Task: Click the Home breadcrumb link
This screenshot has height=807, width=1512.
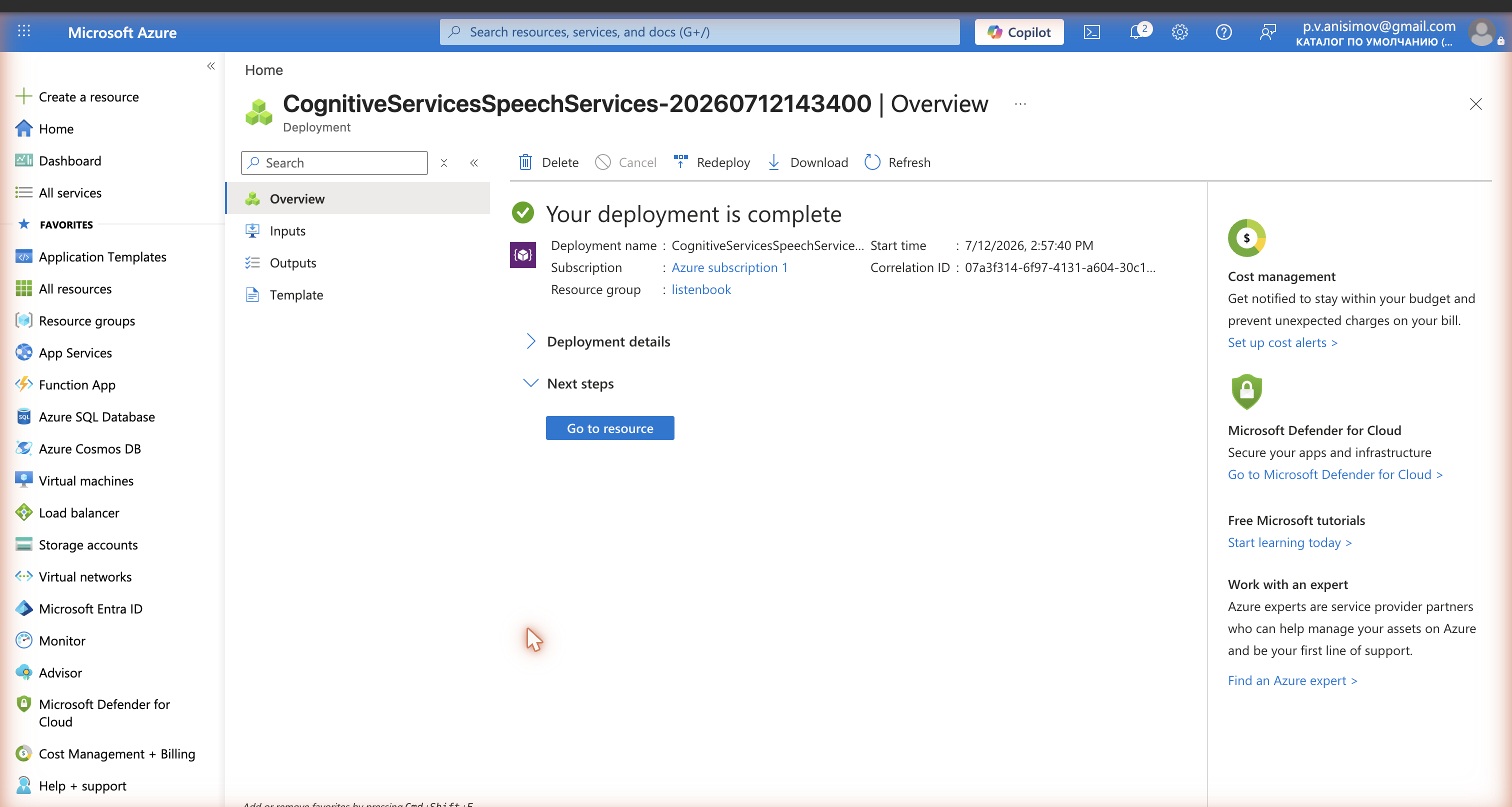Action: point(263,70)
